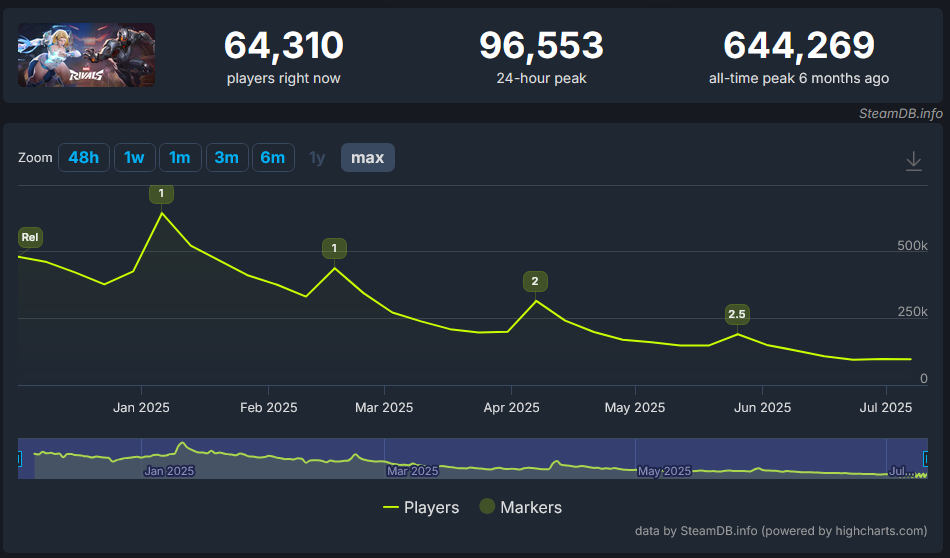The image size is (950, 558).
Task: Open the Marvel Rivals game thumbnail
Action: tap(86, 55)
